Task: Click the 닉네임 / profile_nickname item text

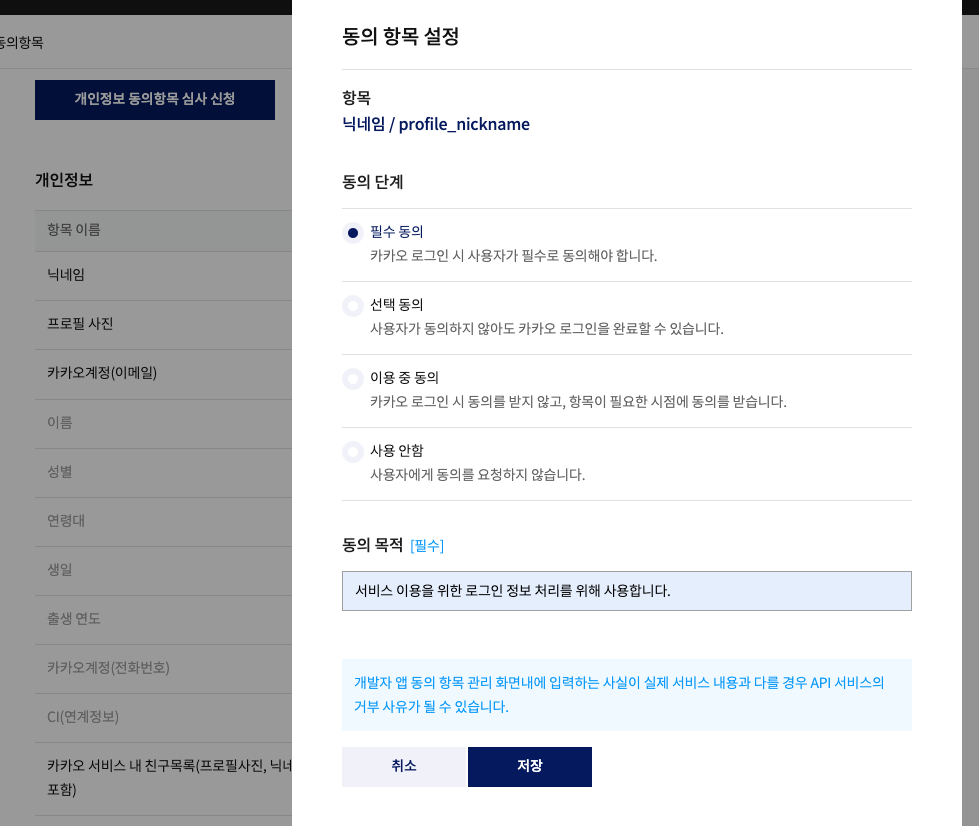Action: (436, 124)
